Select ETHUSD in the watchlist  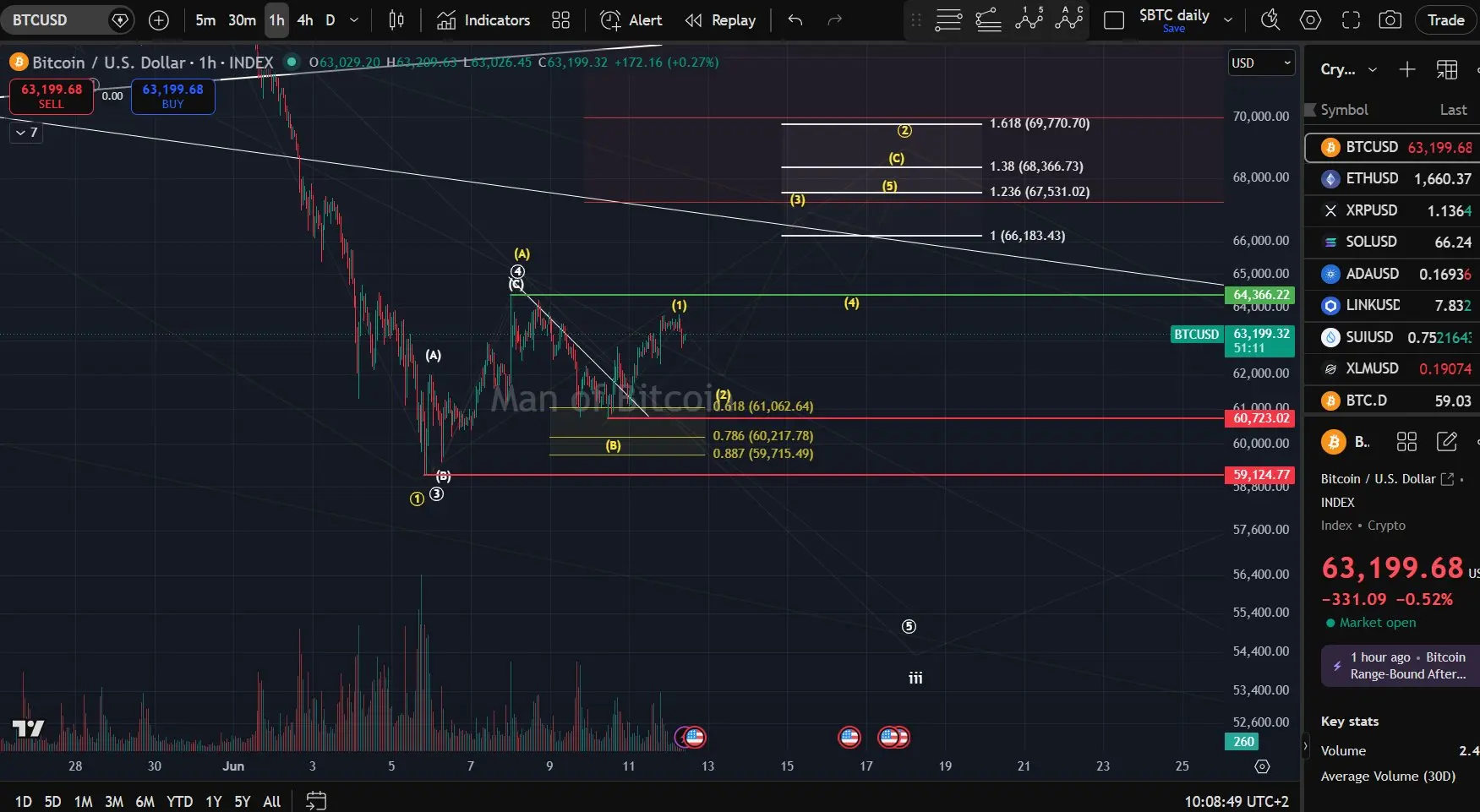point(1392,179)
